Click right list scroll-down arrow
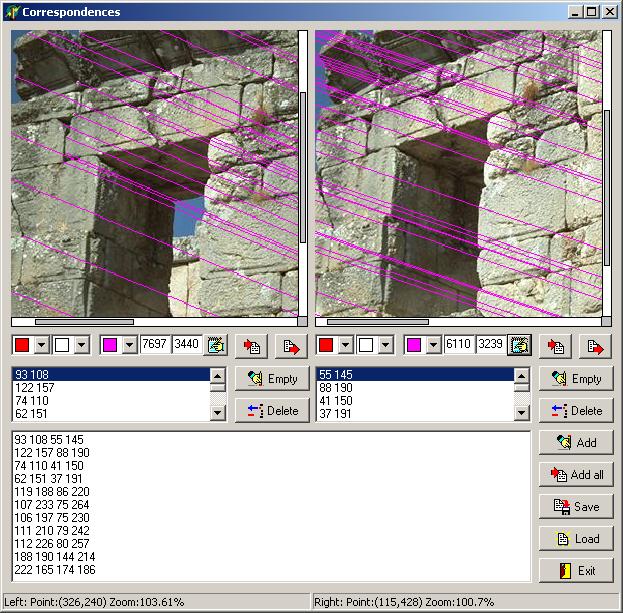The image size is (623, 613). point(522,413)
